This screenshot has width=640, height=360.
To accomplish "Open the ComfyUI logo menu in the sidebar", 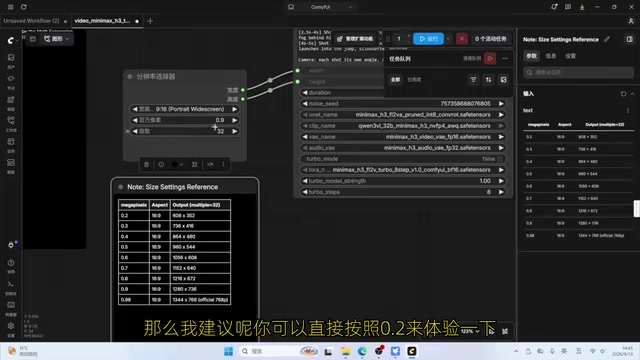I will (11, 40).
